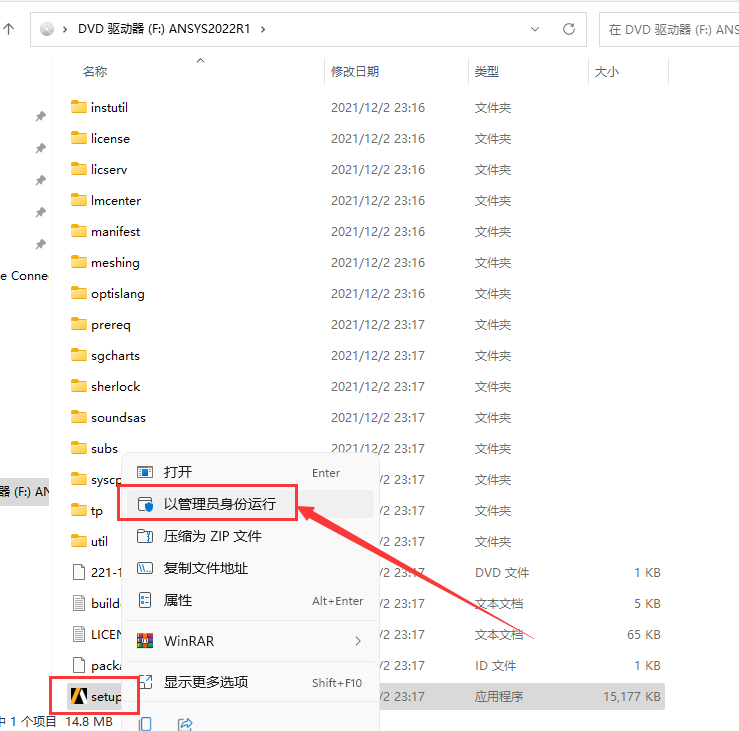This screenshot has height=731, width=739.
Task: Open the WinRAR submenu
Action: coord(250,641)
